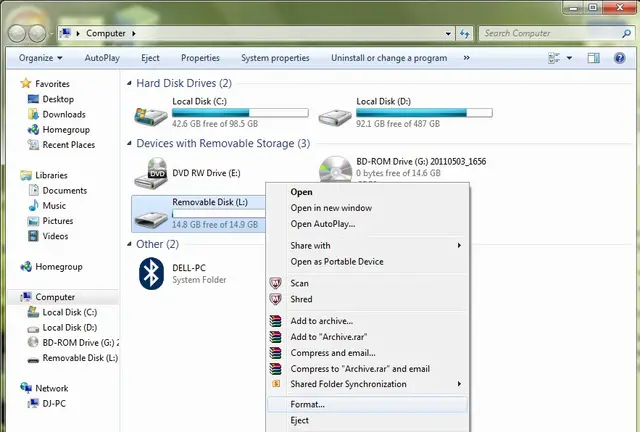Image resolution: width=640 pixels, height=432 pixels.
Task: Select the Local Disk (D:) drive icon
Action: click(x=335, y=118)
